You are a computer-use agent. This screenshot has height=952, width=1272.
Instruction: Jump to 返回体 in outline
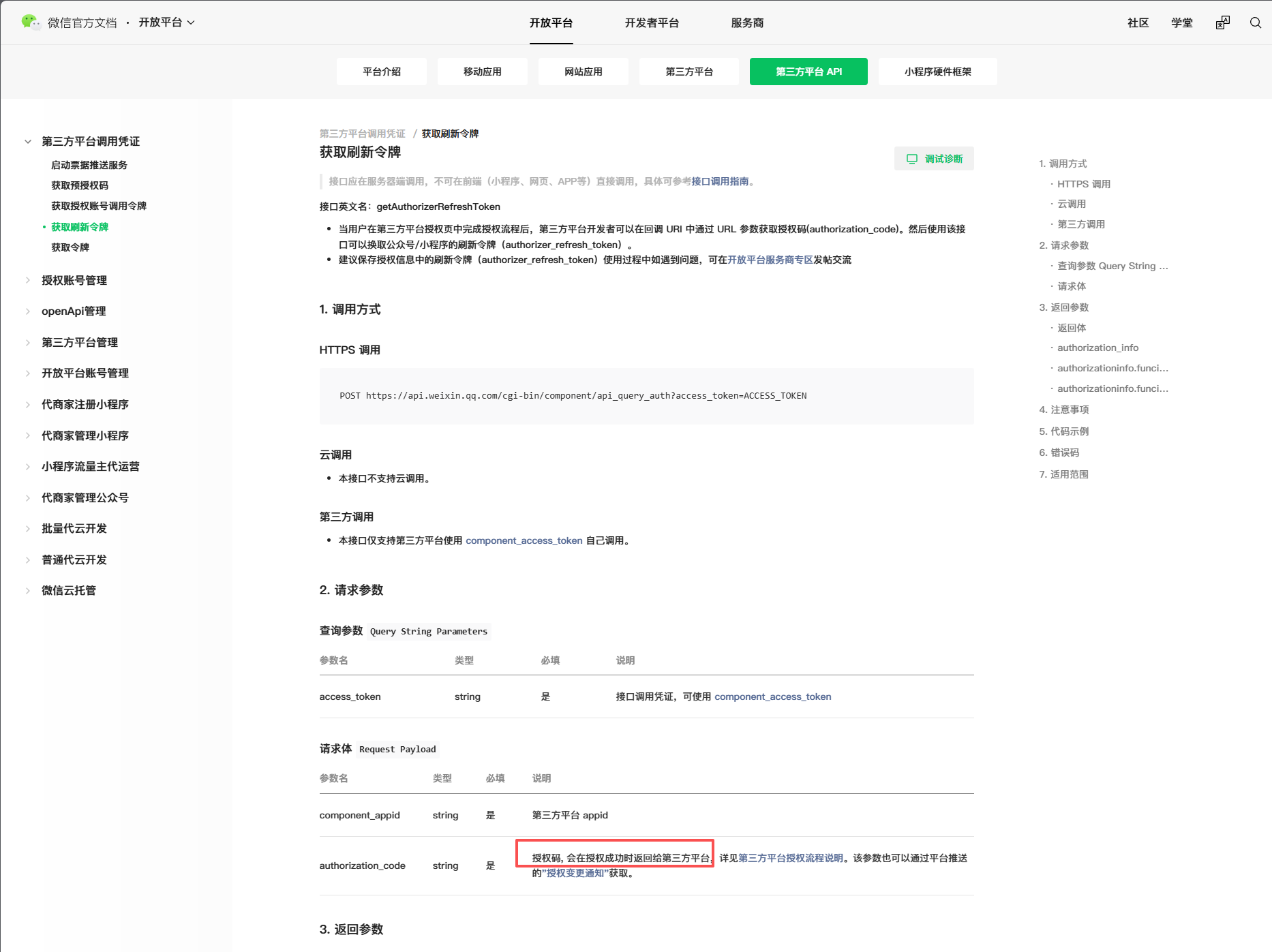[x=1072, y=328]
